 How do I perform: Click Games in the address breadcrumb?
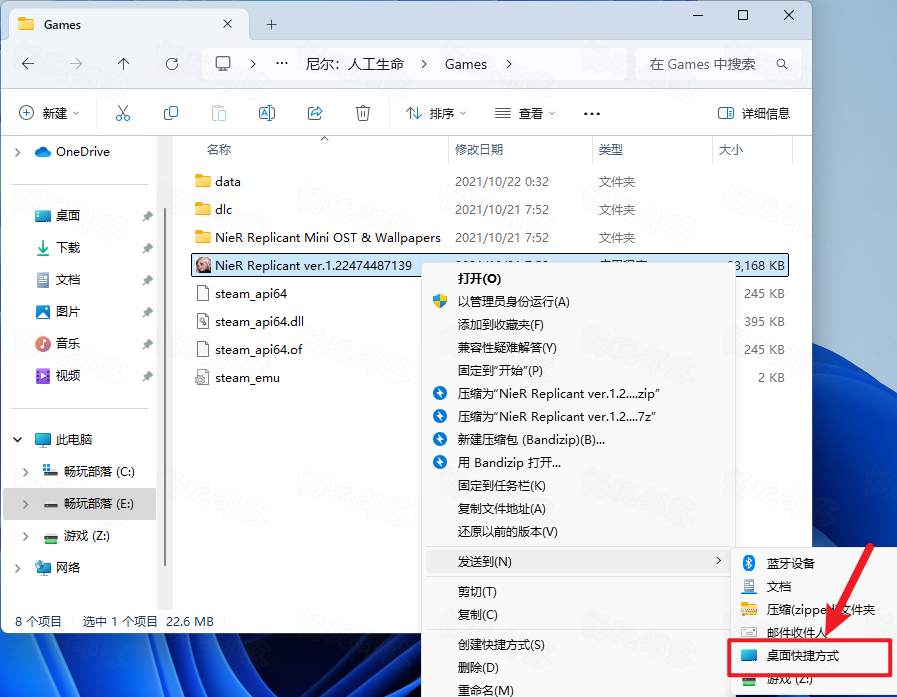(466, 64)
